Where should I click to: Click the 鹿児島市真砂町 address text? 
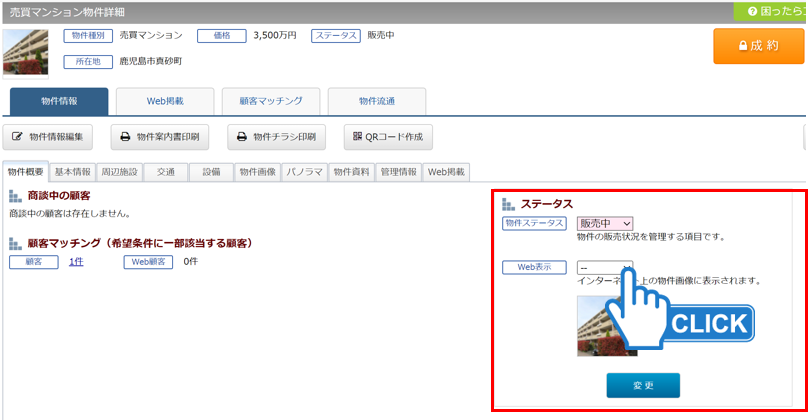[x=151, y=62]
